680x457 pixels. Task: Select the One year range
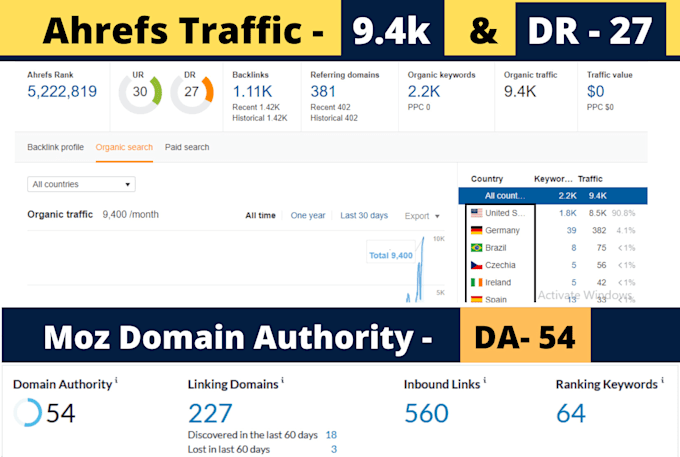308,215
